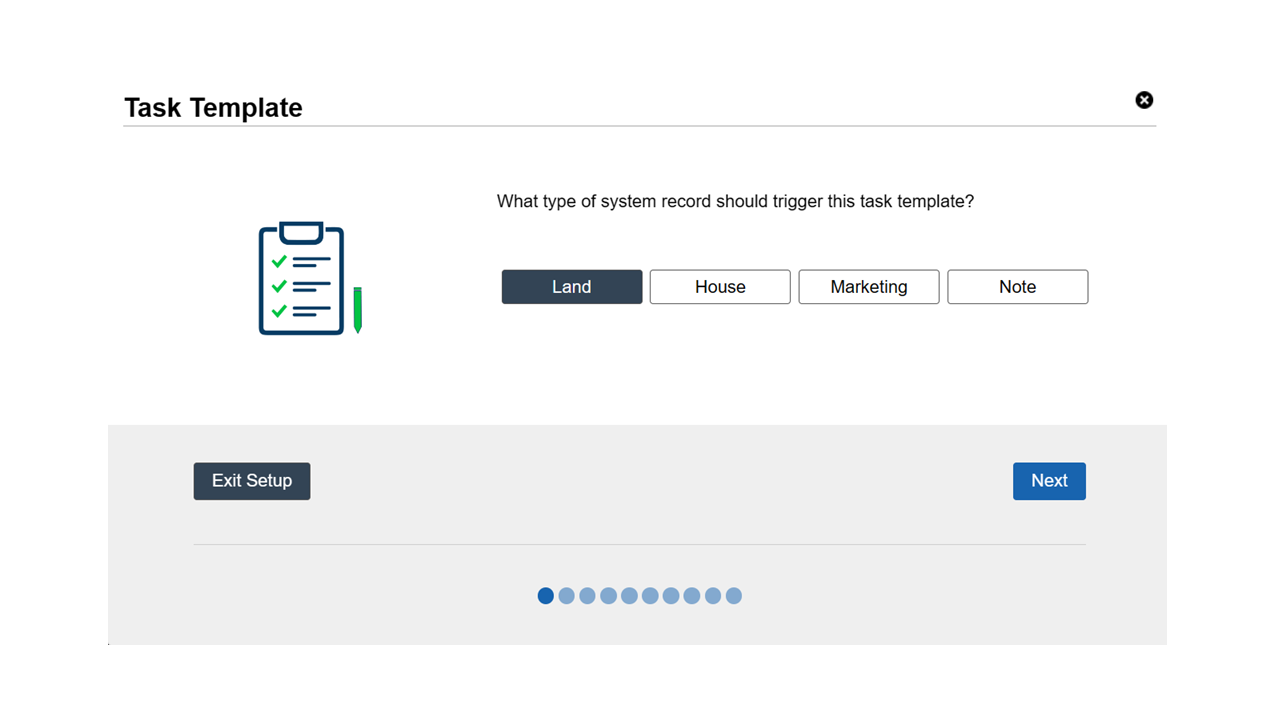Screen dimensions: 1280x720
Task: Choose House as the system record trigger
Action: (x=720, y=287)
